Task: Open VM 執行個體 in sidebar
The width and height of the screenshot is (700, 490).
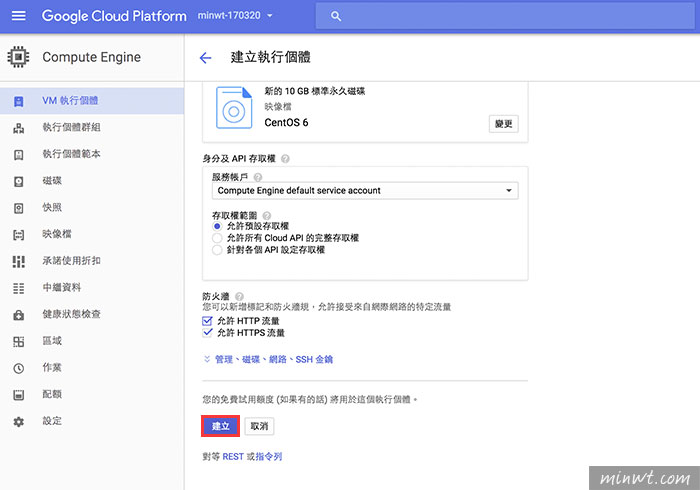Action: (92, 101)
